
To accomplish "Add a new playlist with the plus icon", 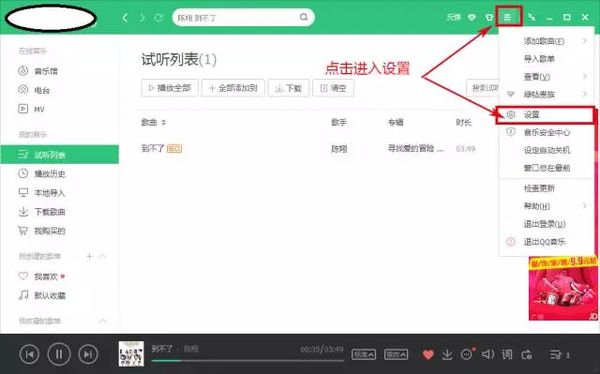I will (89, 256).
